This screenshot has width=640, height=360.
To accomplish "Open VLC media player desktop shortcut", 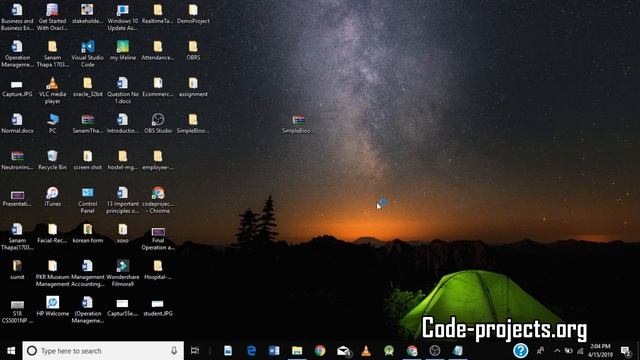I will coord(52,90).
